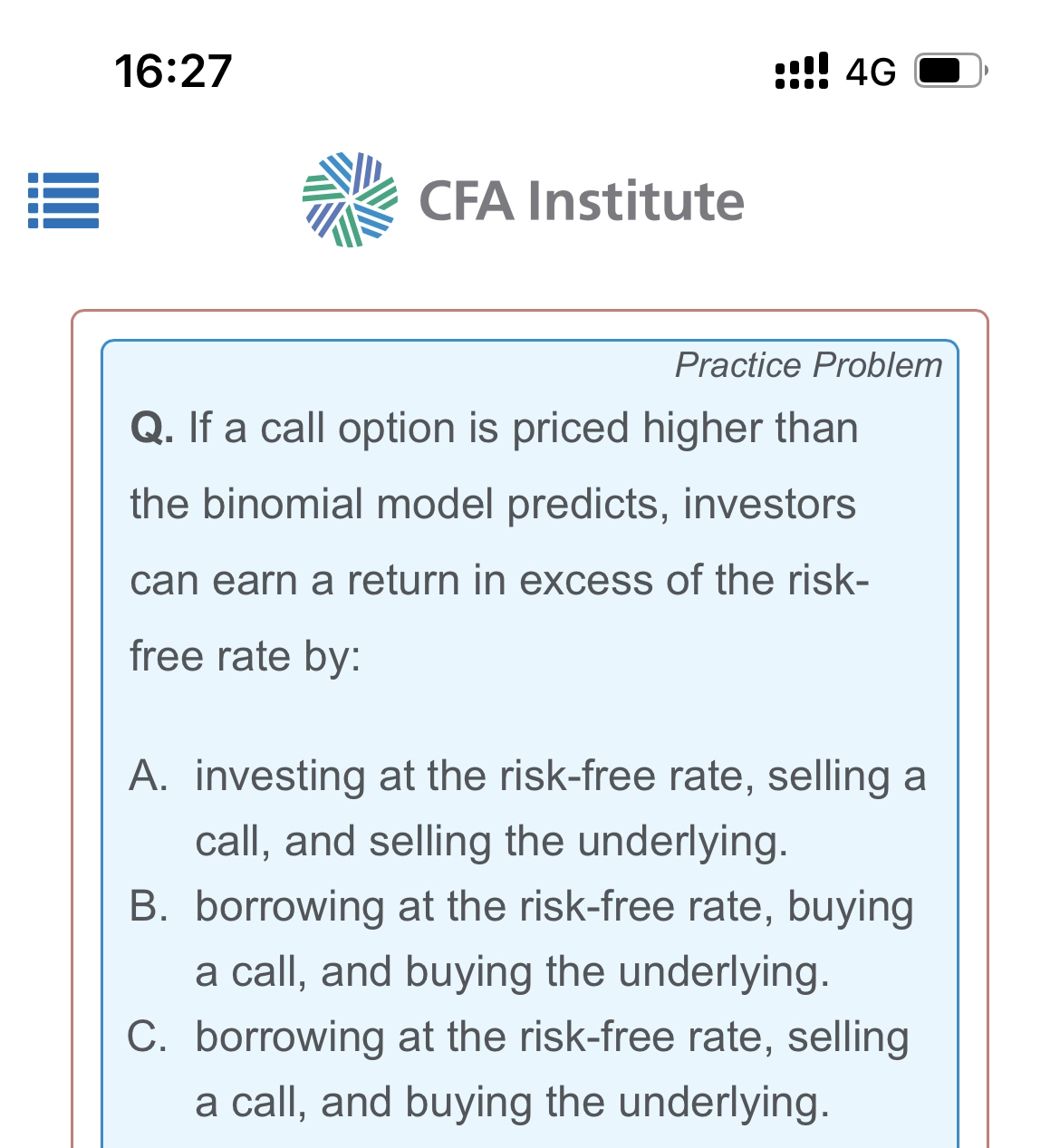The image size is (1060, 1148).
Task: Tap the bold Q. question marker
Action: click(152, 429)
